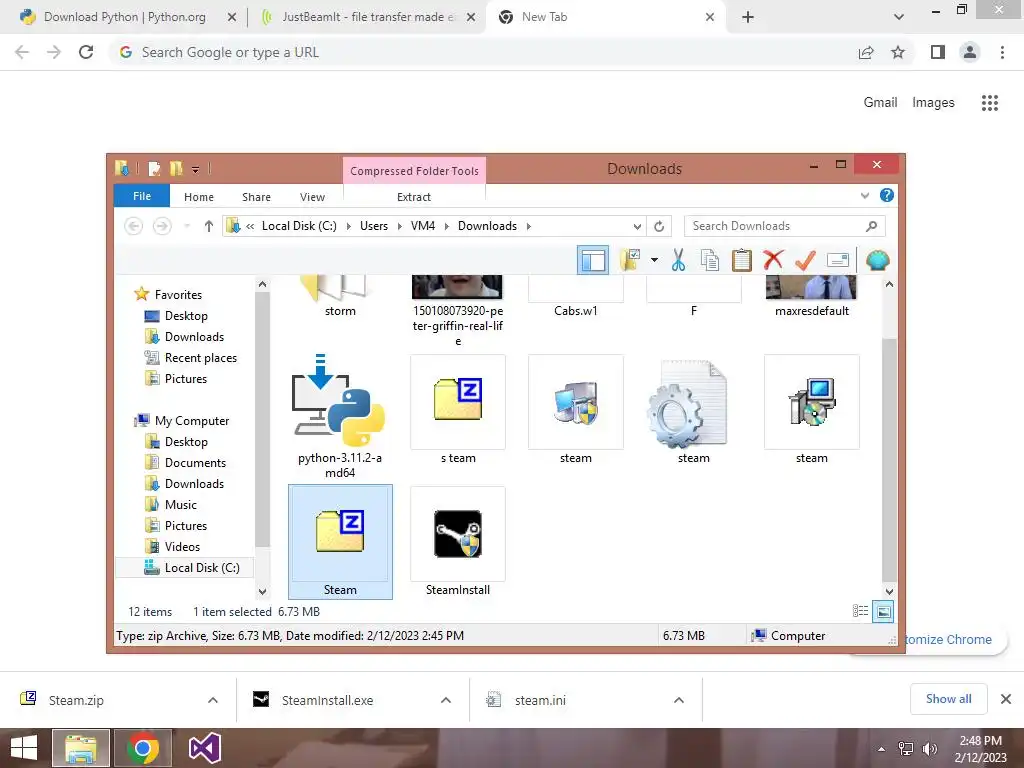Click the clipboard Paste icon

coord(741,260)
